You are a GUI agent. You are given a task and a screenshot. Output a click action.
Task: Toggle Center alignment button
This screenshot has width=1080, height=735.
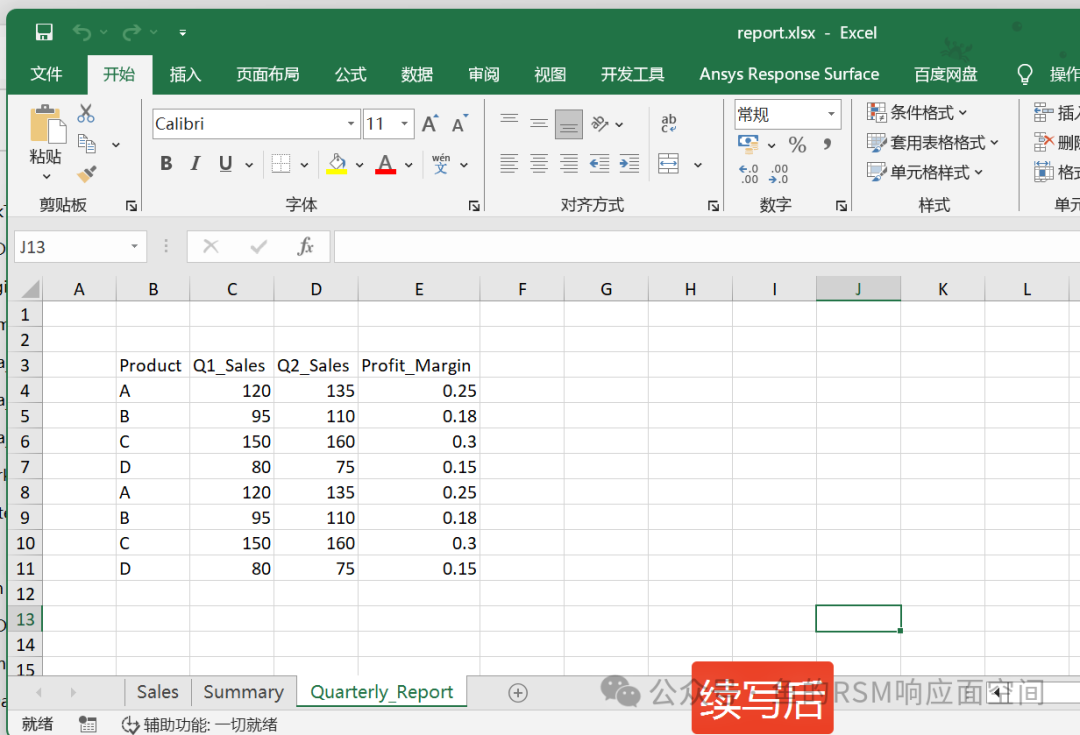click(539, 163)
